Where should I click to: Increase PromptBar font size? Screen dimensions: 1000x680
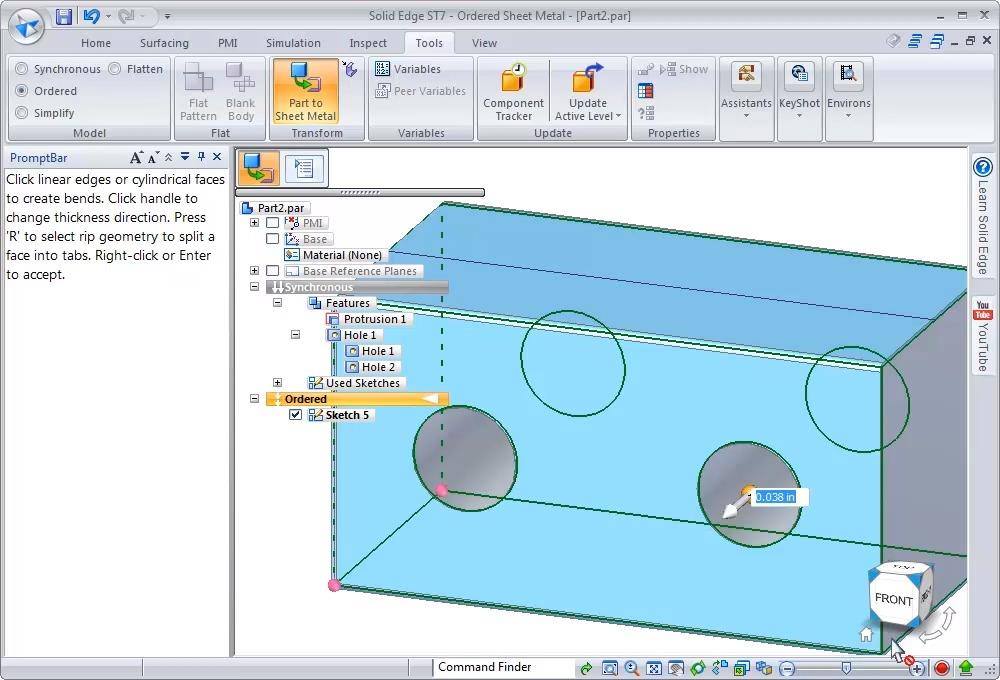[136, 157]
